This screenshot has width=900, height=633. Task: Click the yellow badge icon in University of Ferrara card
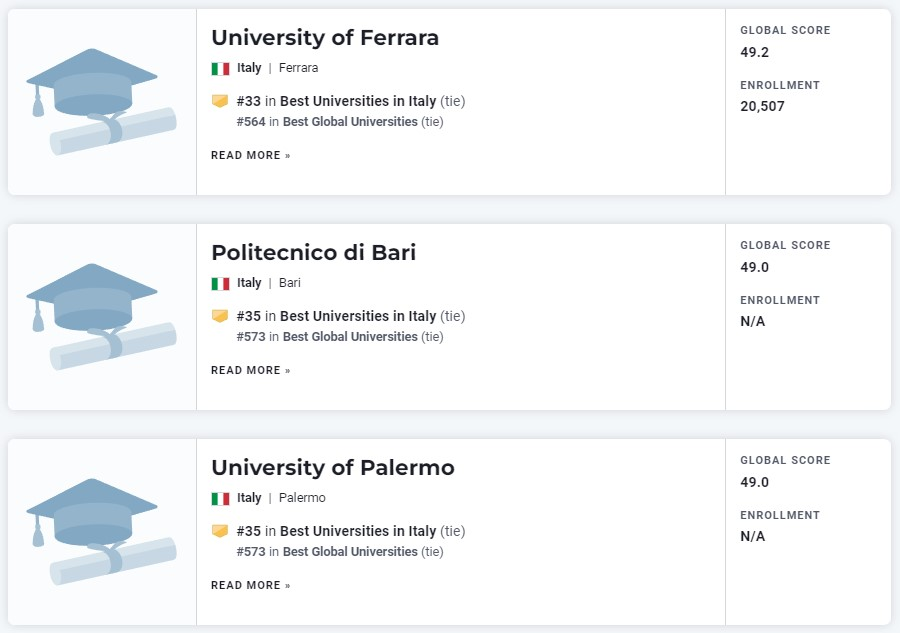pyautogui.click(x=220, y=101)
